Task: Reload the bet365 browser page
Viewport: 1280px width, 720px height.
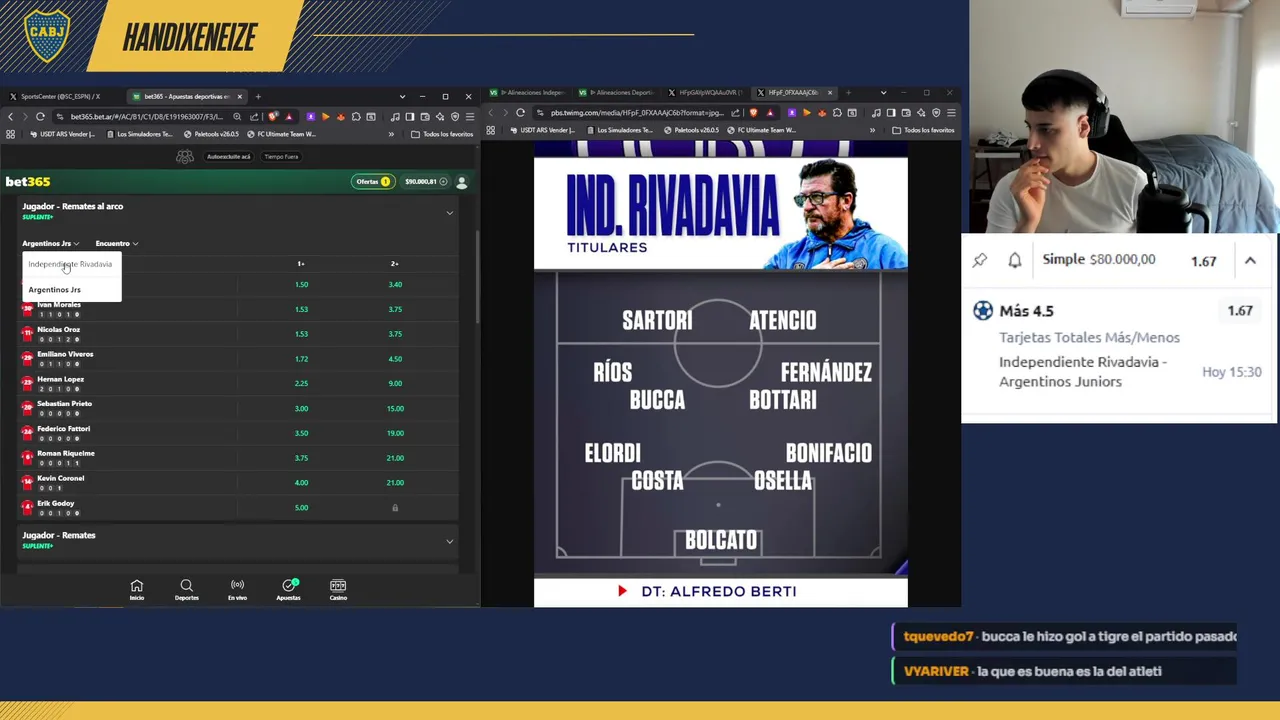Action: [40, 117]
